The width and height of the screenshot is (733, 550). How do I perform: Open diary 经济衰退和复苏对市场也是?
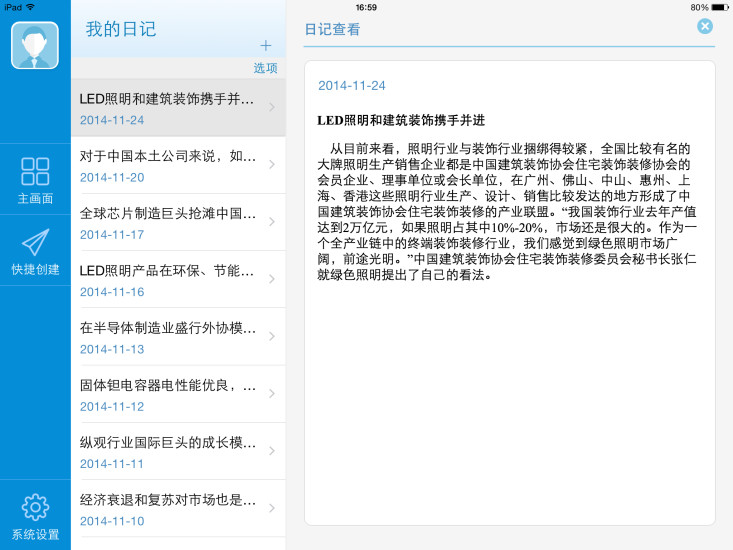coord(168,508)
